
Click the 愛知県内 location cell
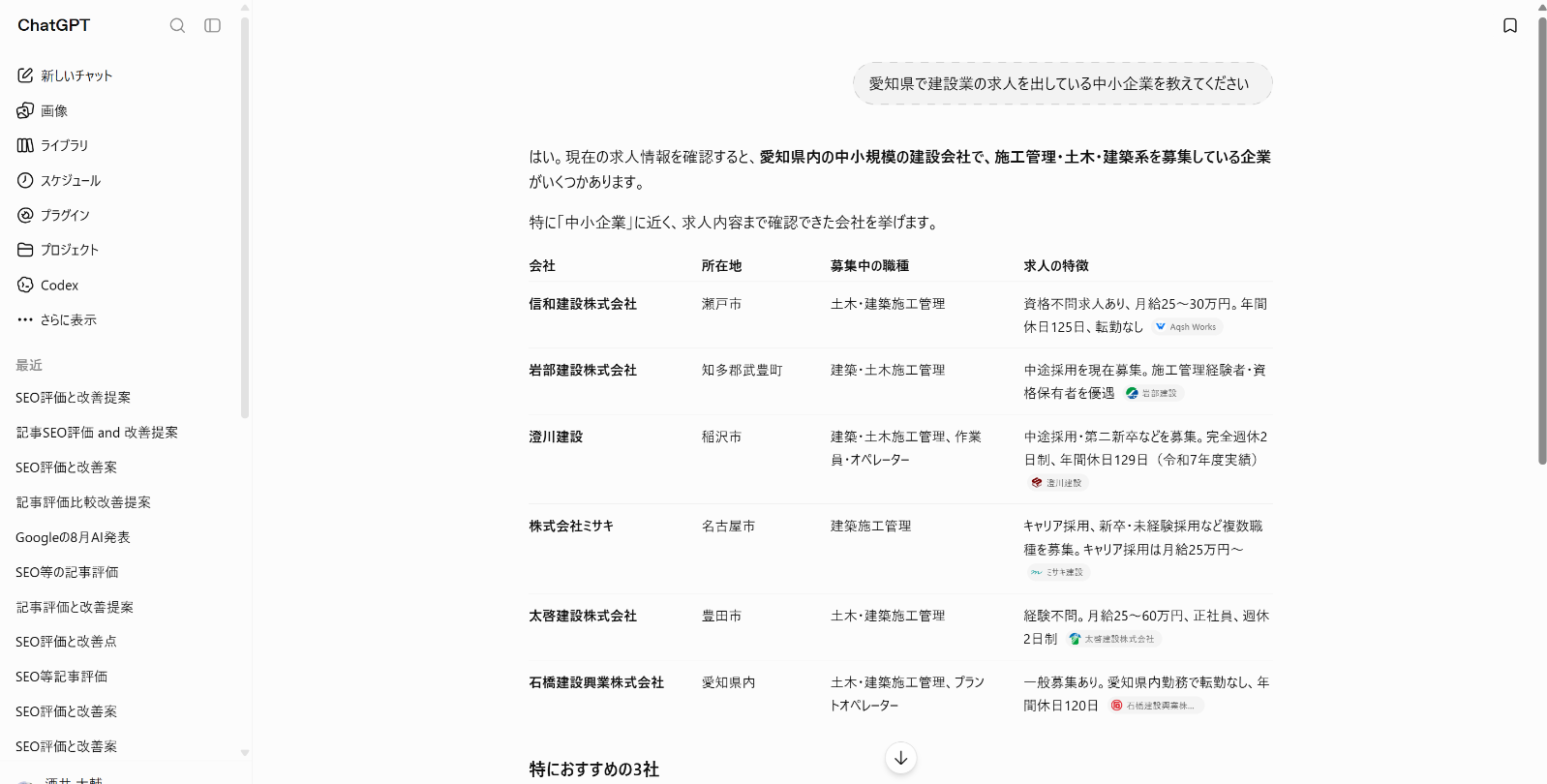tap(728, 682)
